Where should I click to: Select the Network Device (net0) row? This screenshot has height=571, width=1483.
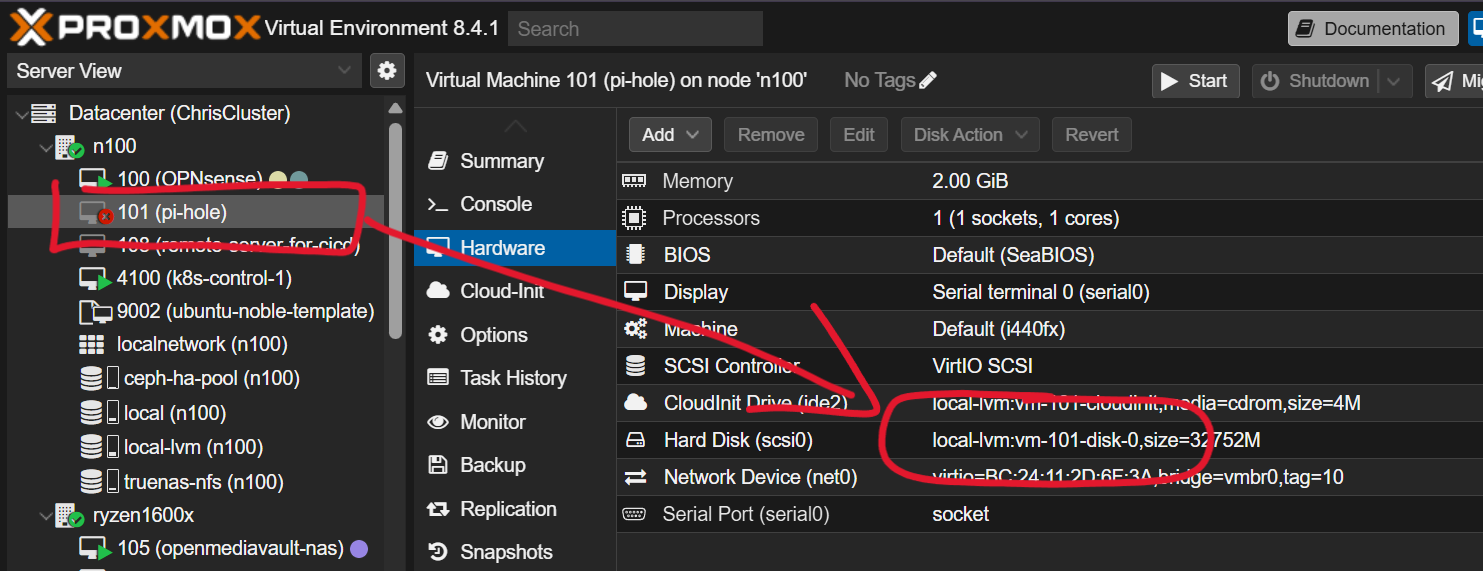tap(1049, 477)
